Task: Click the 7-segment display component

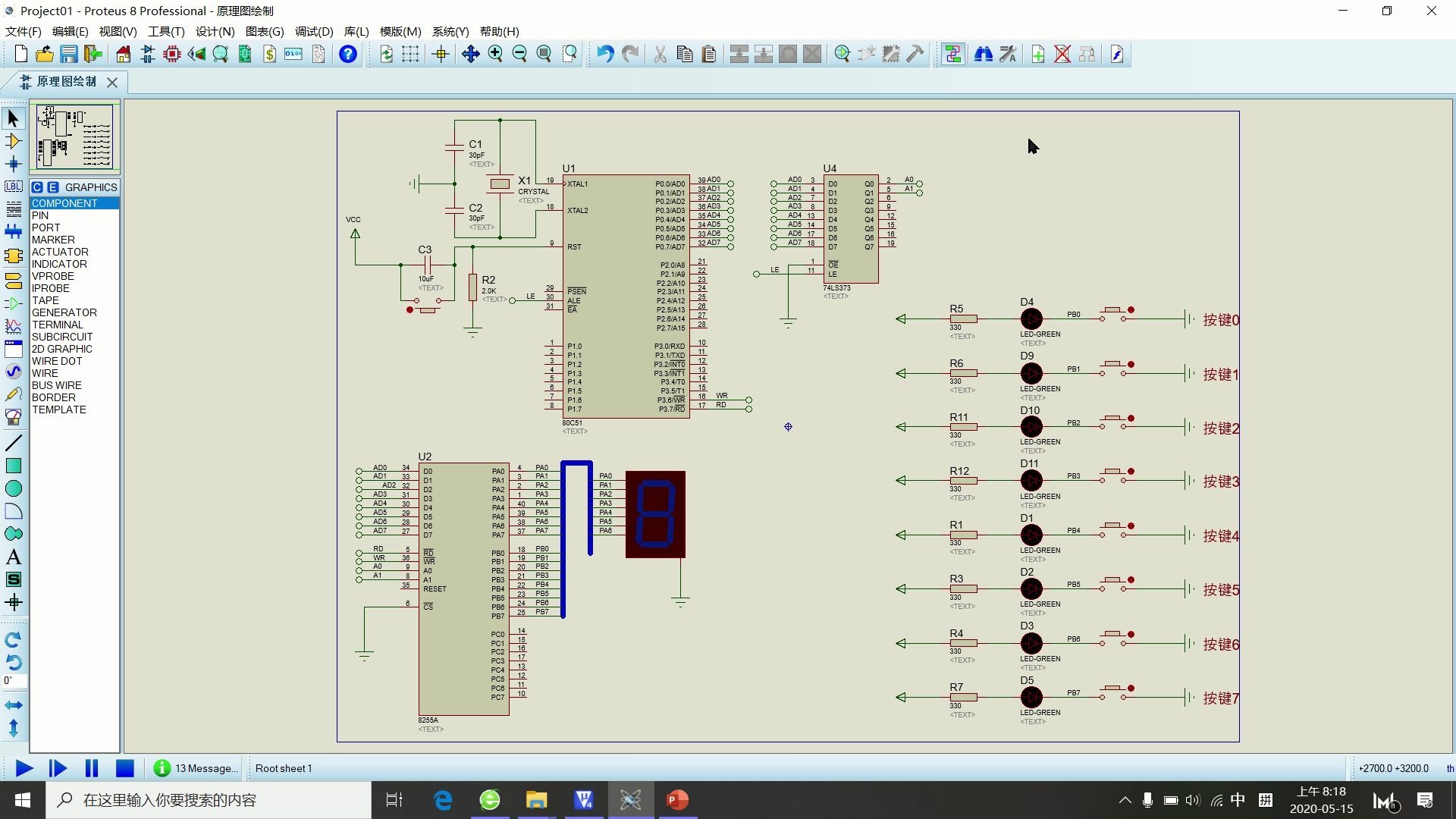Action: [x=655, y=514]
